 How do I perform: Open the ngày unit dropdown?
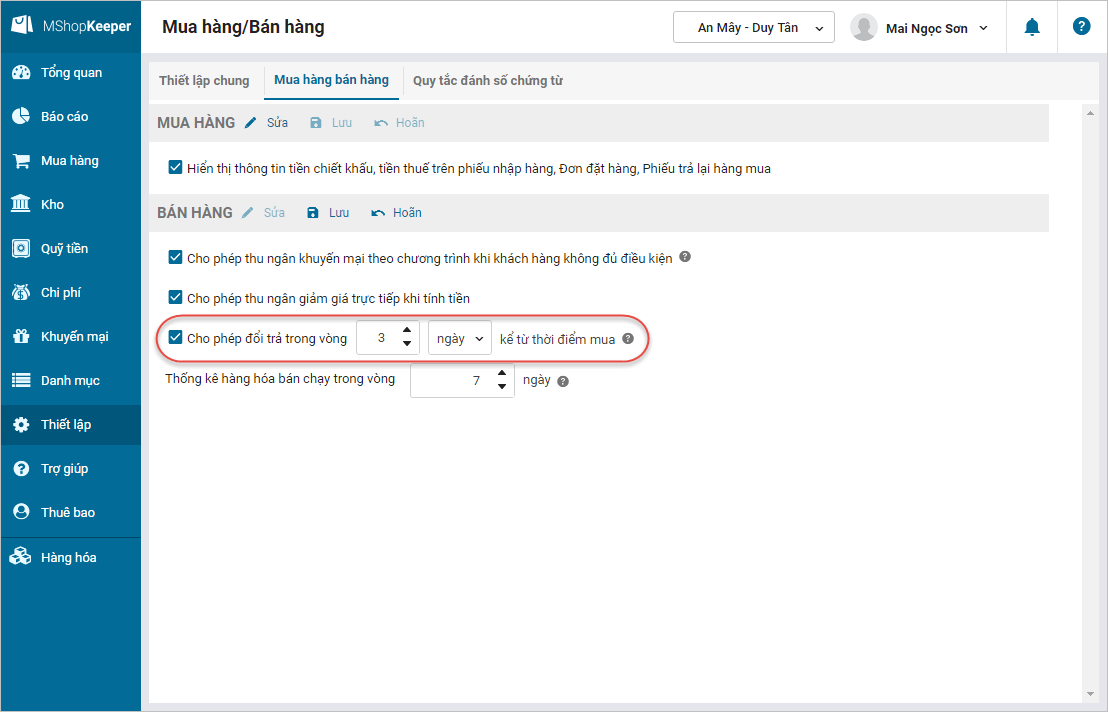[459, 338]
